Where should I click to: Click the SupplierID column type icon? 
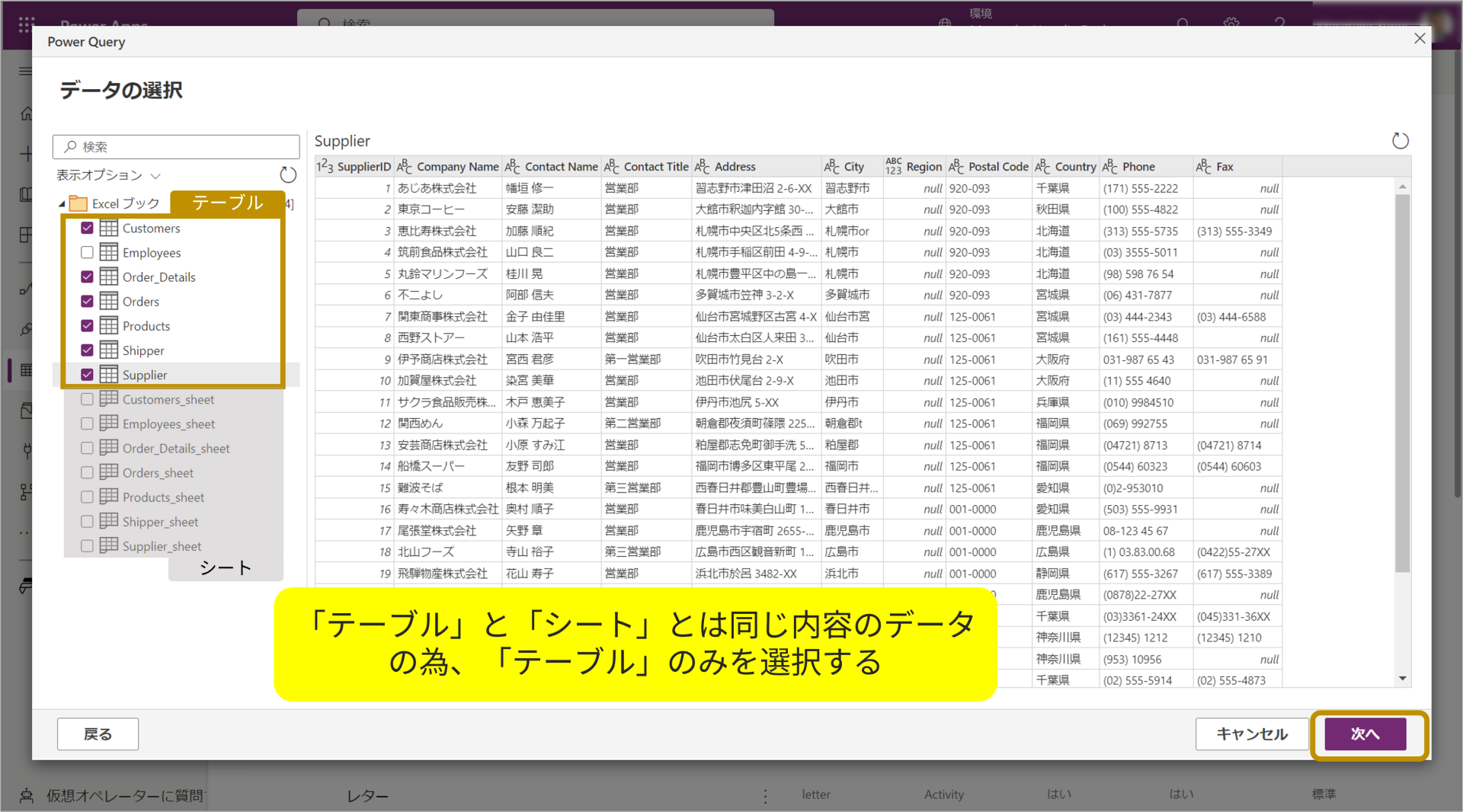(325, 166)
